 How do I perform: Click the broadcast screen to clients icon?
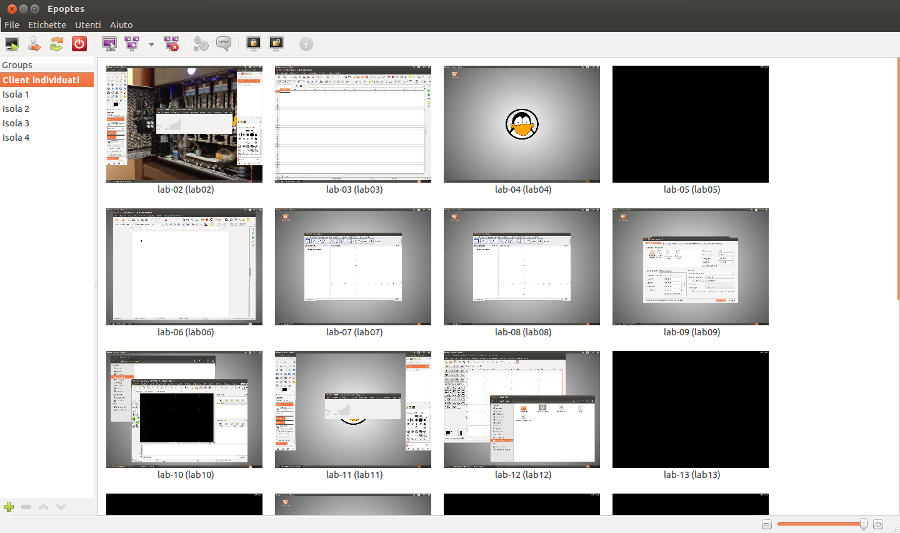(x=132, y=44)
